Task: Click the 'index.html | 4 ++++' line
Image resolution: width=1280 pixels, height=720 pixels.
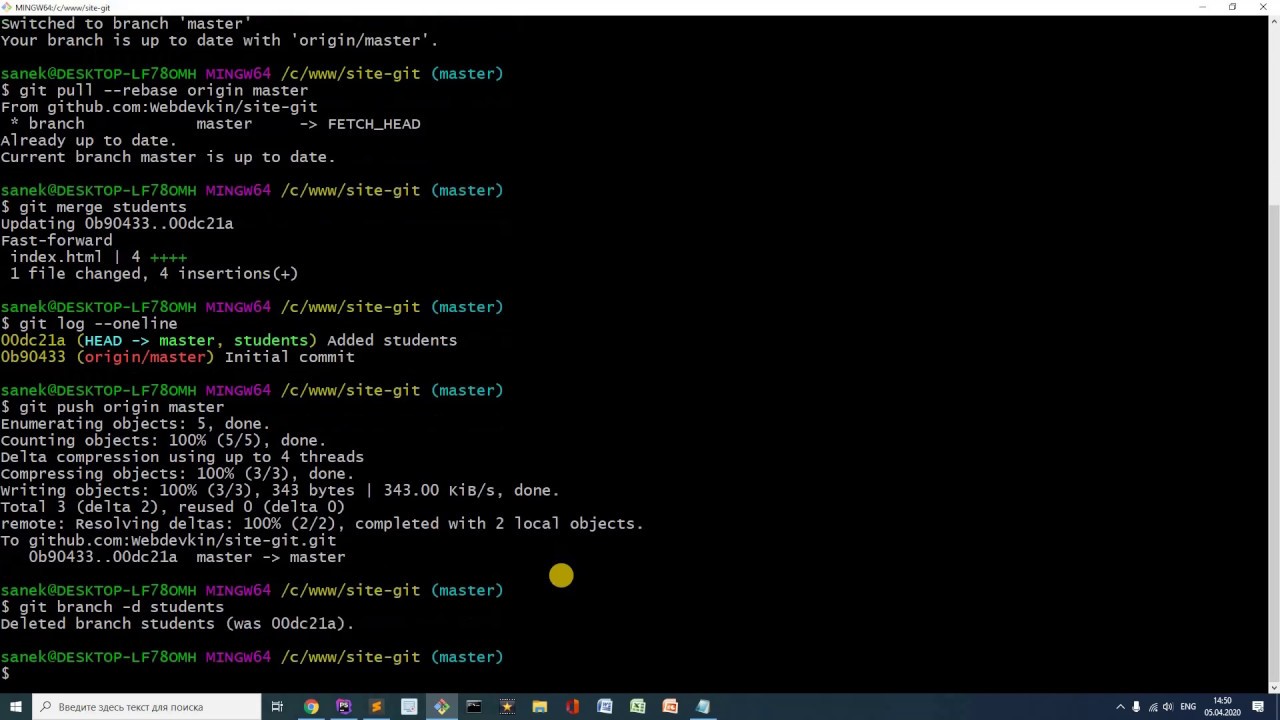Action: pos(98,257)
